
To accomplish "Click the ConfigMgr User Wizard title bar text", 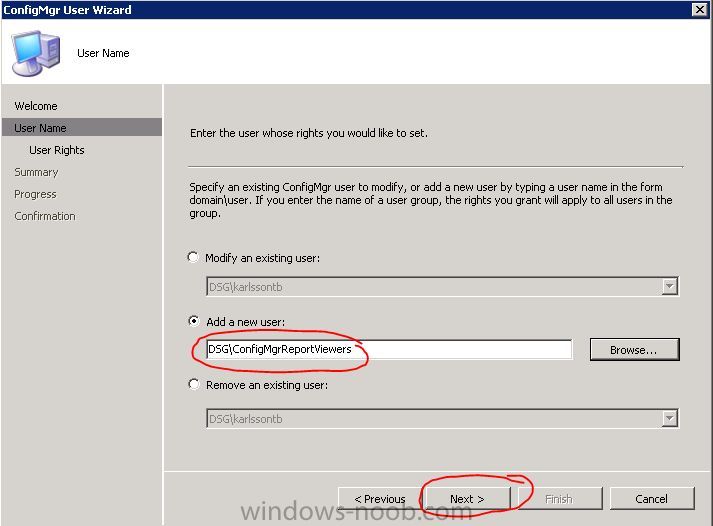I will (x=67, y=10).
